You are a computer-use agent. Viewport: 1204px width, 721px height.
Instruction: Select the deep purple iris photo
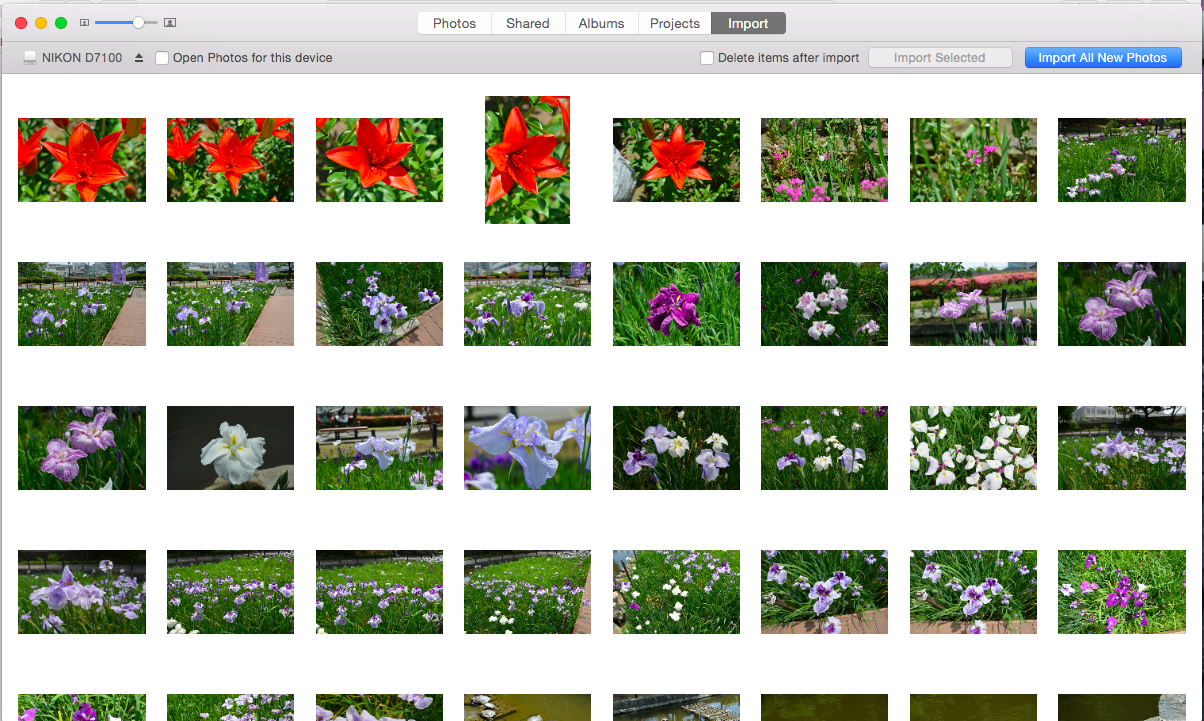[676, 304]
